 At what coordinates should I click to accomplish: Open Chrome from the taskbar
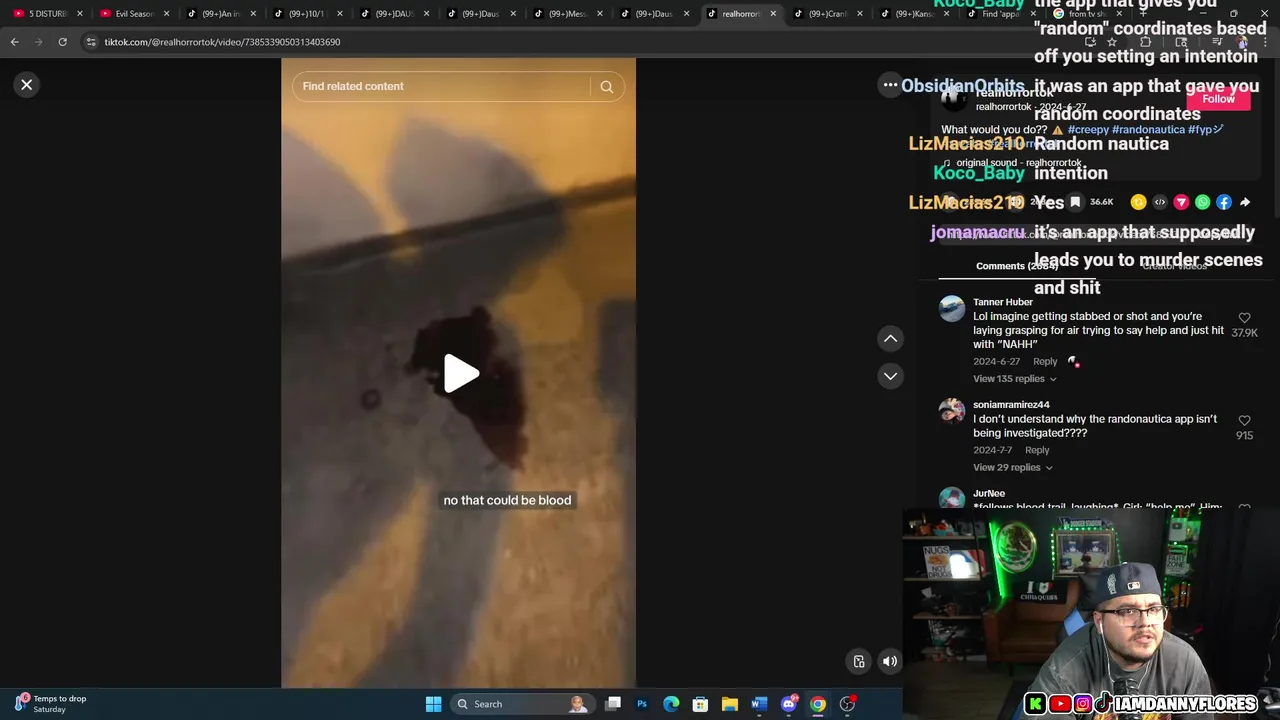pos(818,704)
